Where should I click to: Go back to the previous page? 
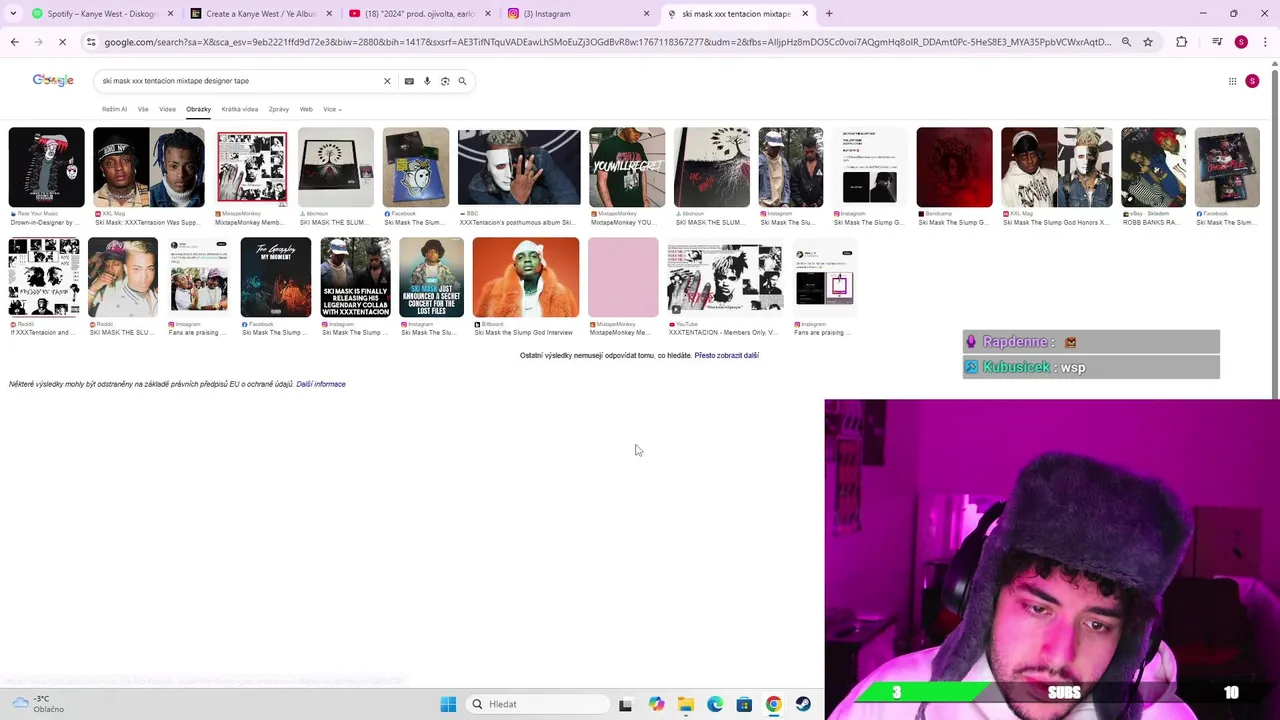[14, 42]
